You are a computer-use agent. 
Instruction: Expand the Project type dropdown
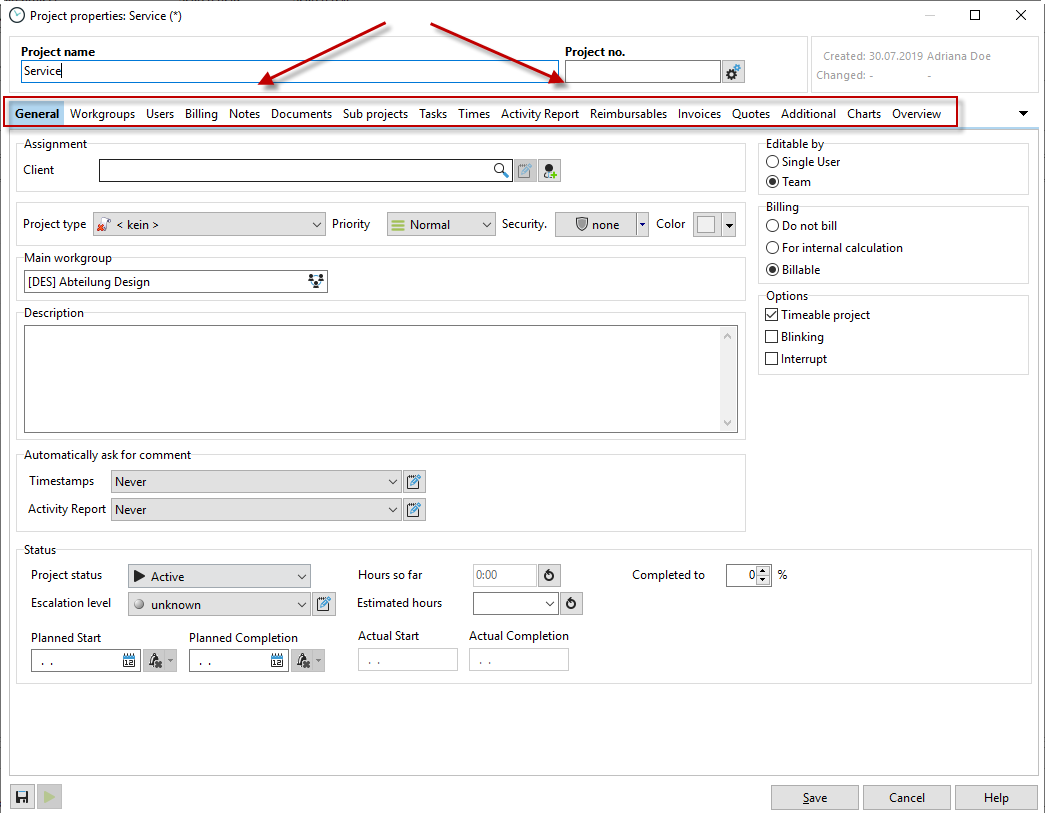click(x=209, y=225)
